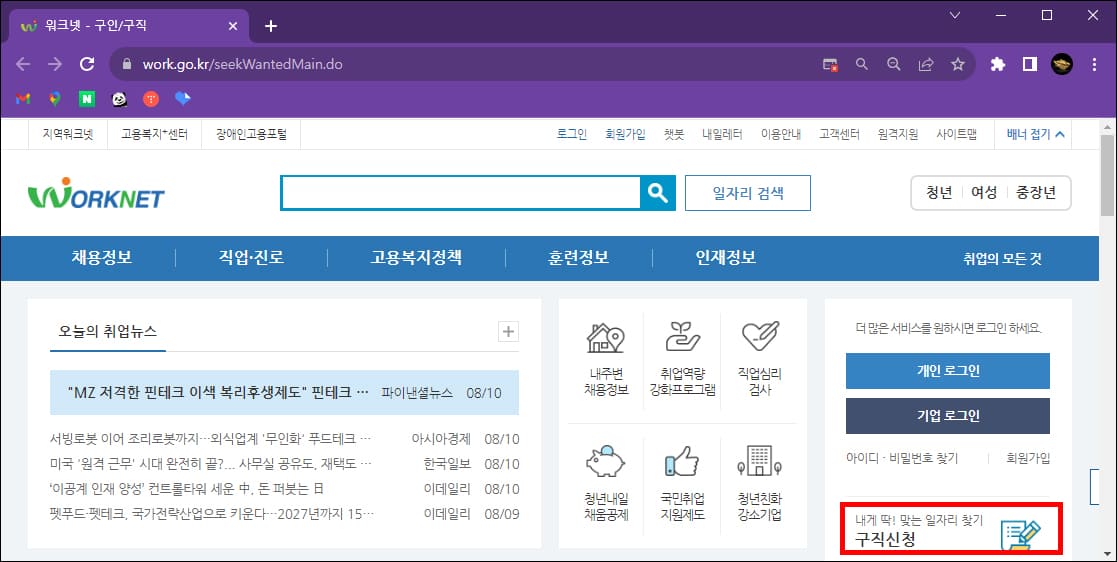Open the 고용복지정책 menu
Screen dimensions: 1117x562
(416, 258)
